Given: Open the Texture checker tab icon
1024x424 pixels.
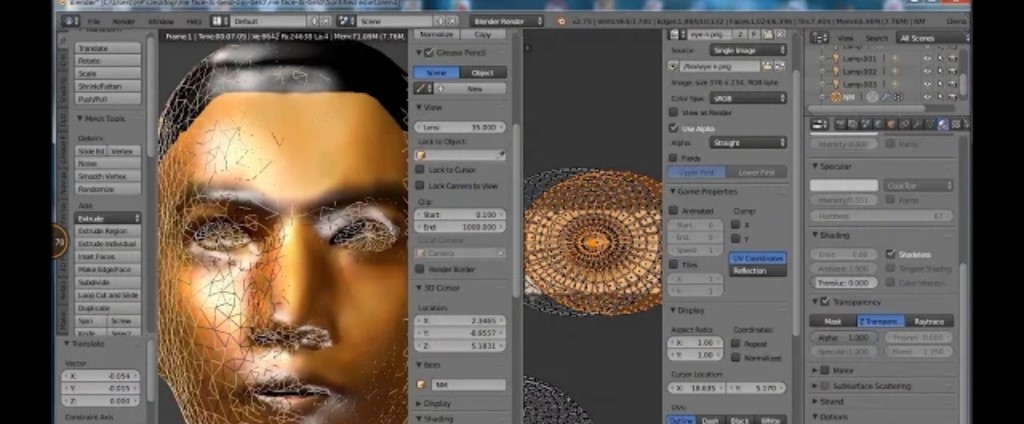Looking at the screenshot, I should click(x=956, y=124).
